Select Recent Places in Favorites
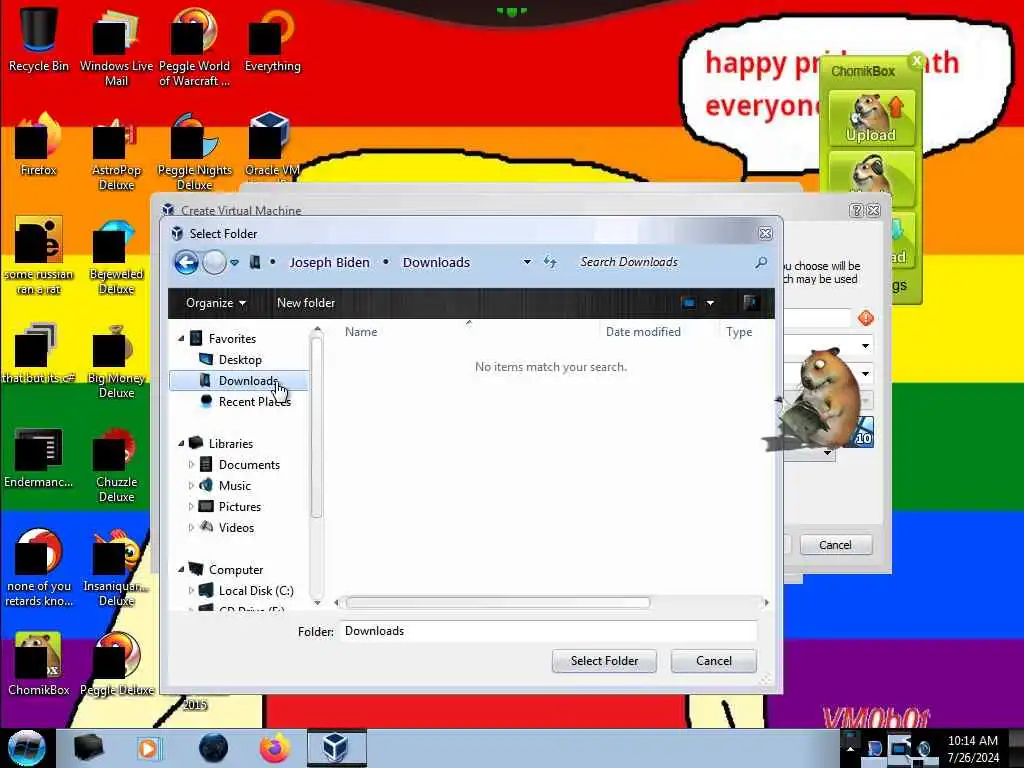The image size is (1024, 768). (255, 402)
